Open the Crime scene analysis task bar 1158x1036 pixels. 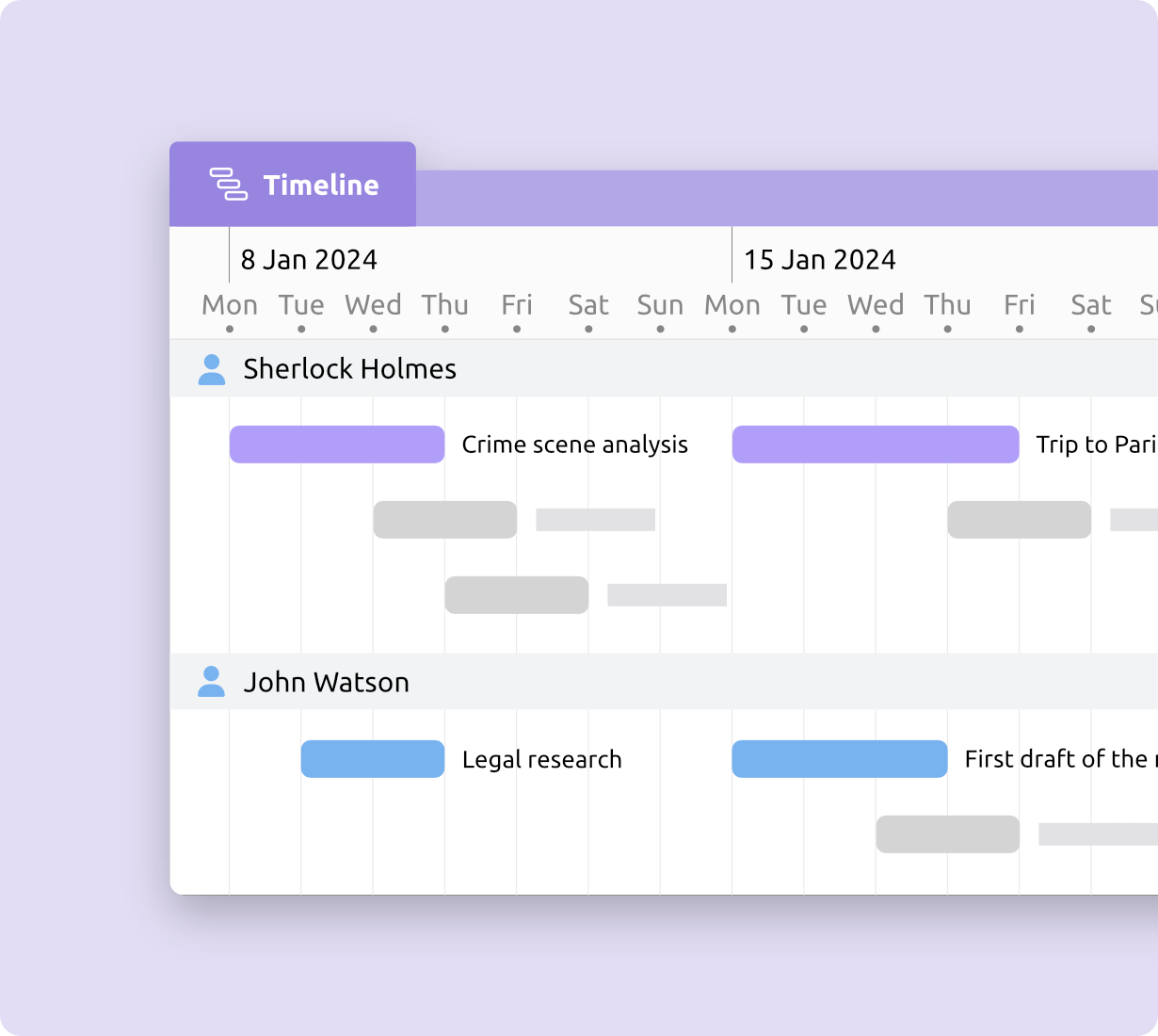point(336,444)
